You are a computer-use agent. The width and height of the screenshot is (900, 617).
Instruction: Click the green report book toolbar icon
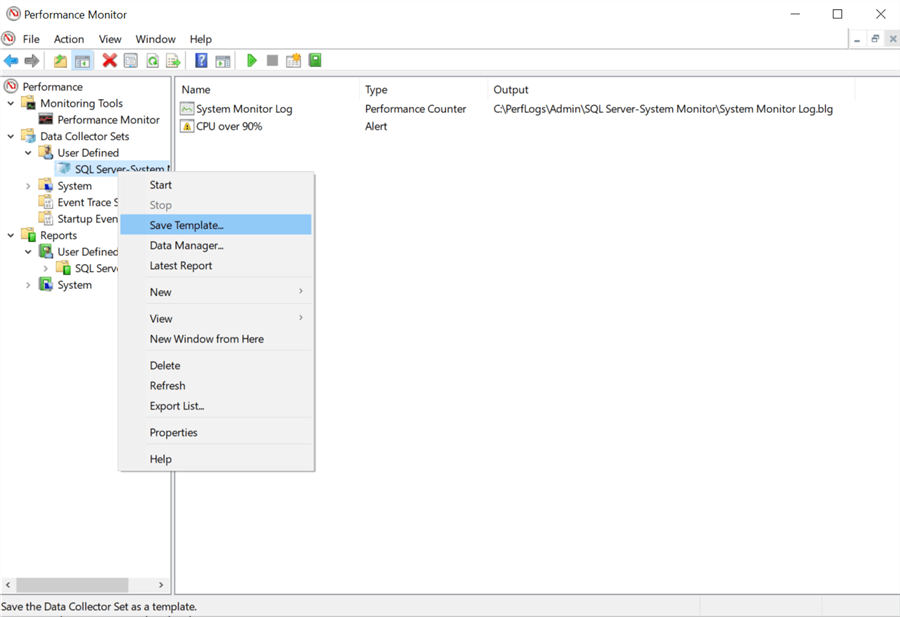click(315, 60)
